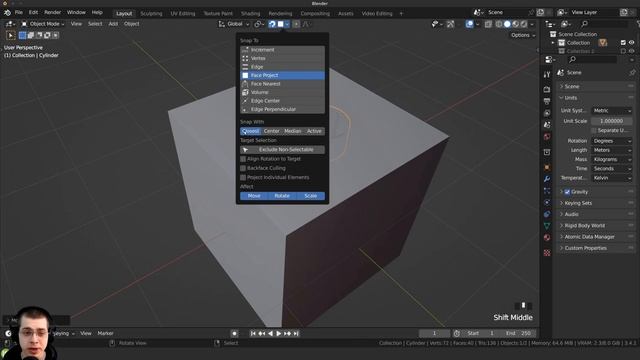Select Center in Snap With
The height and width of the screenshot is (360, 640).
click(x=271, y=131)
